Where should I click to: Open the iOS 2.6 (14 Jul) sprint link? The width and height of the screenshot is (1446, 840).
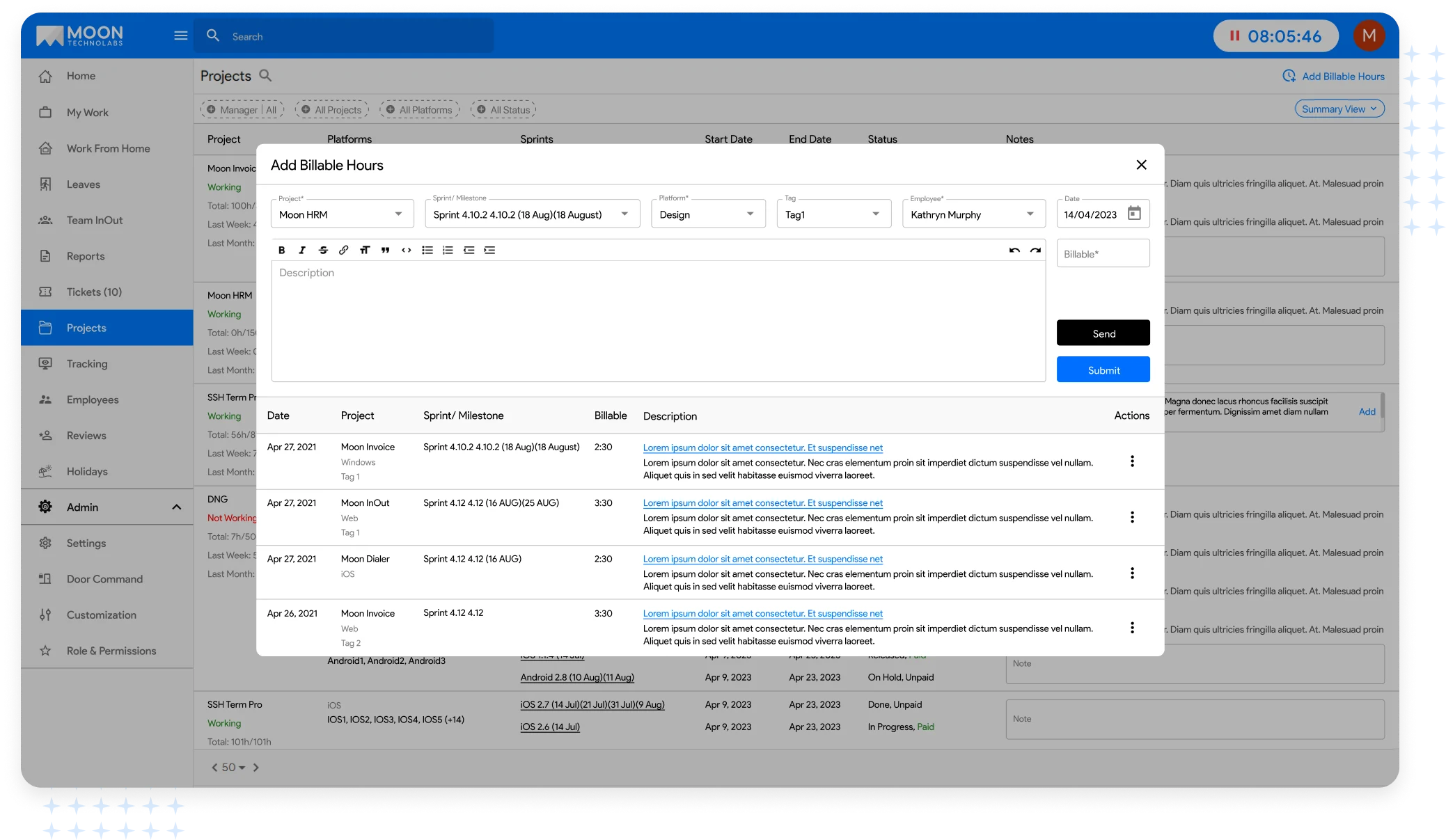[550, 727]
